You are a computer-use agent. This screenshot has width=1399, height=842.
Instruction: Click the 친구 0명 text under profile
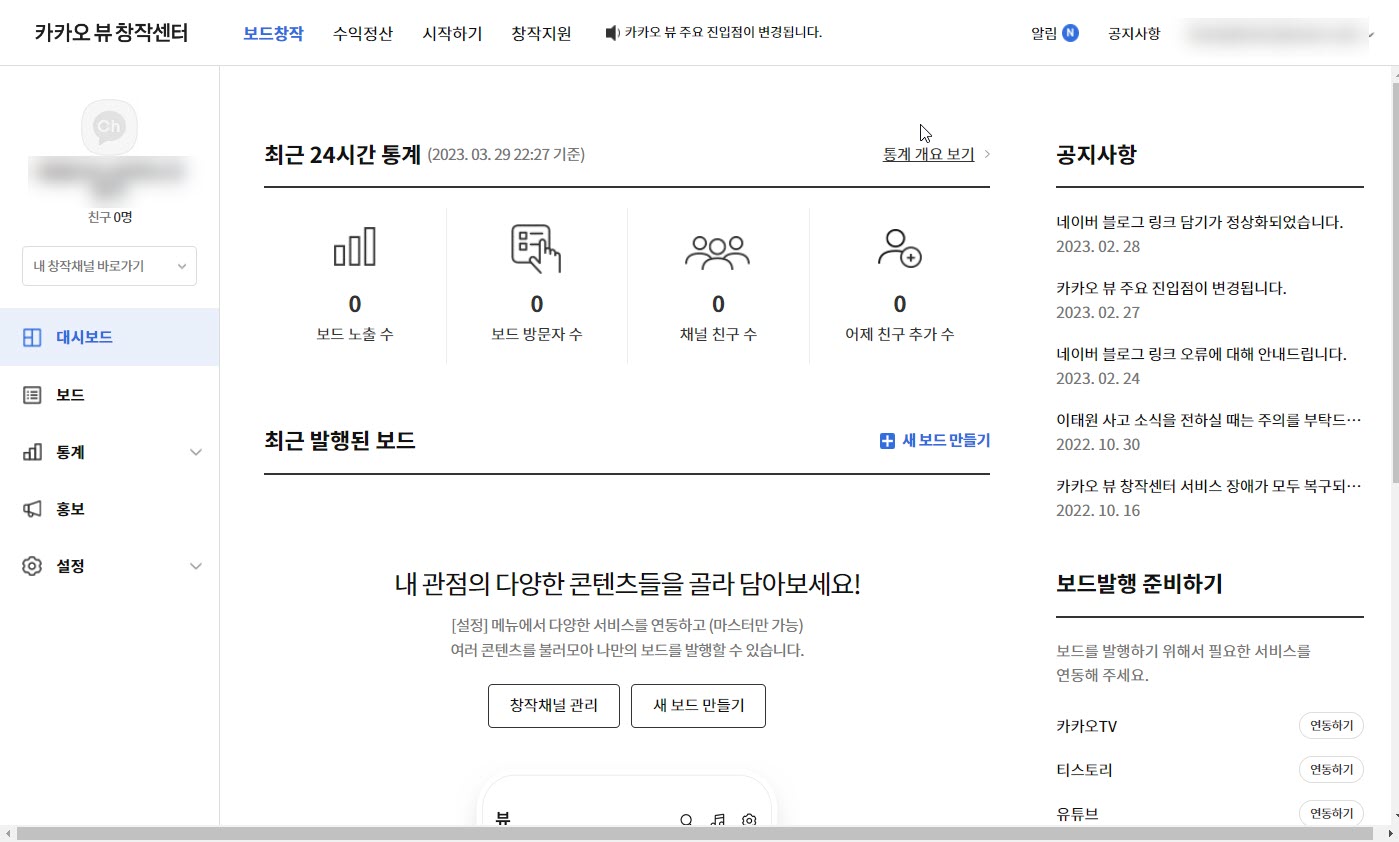tap(109, 217)
